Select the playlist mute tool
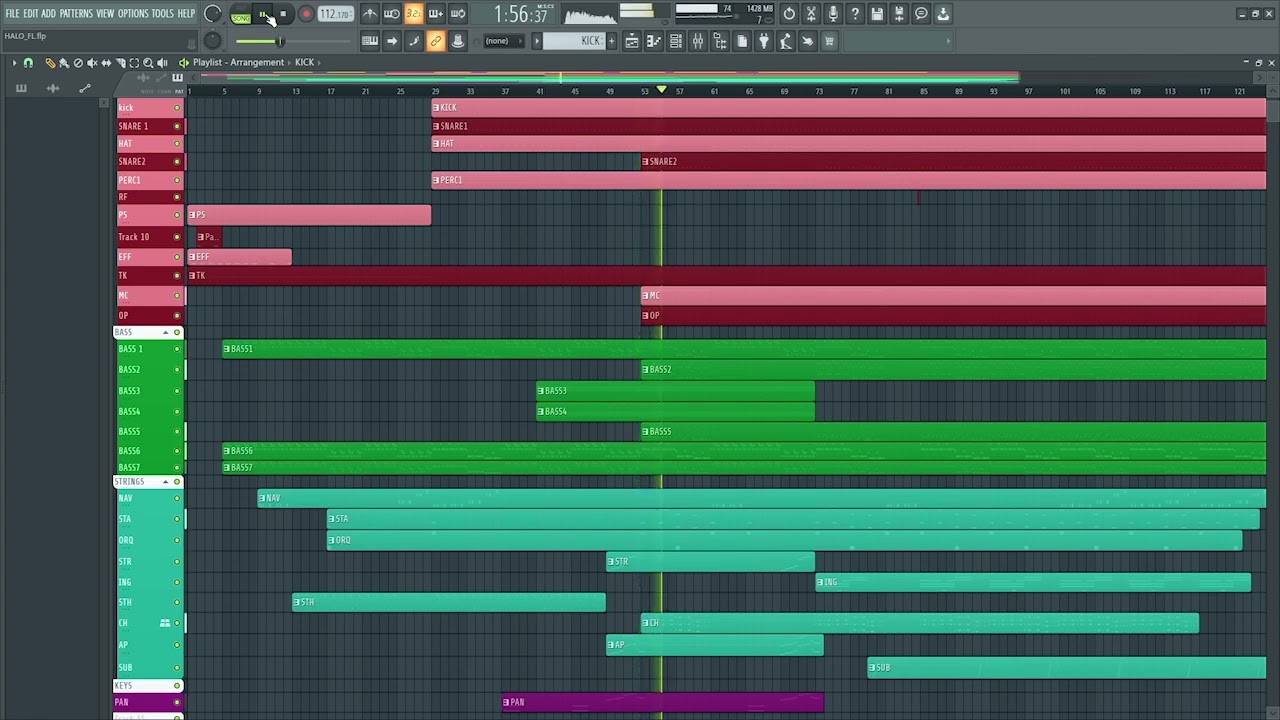Viewport: 1280px width, 720px height. [x=92, y=63]
